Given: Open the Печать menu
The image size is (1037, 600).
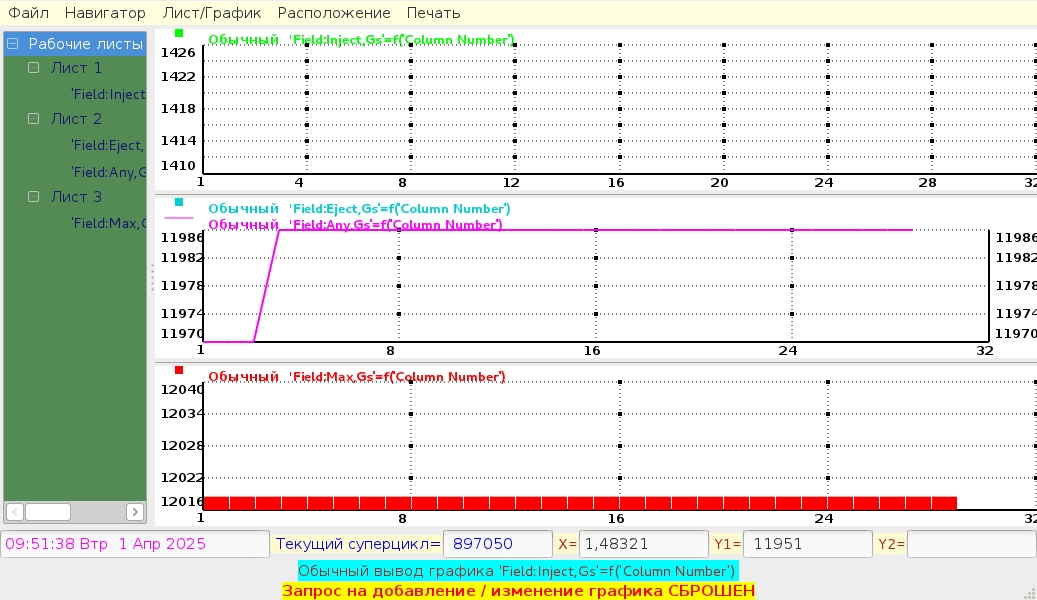Looking at the screenshot, I should [433, 13].
